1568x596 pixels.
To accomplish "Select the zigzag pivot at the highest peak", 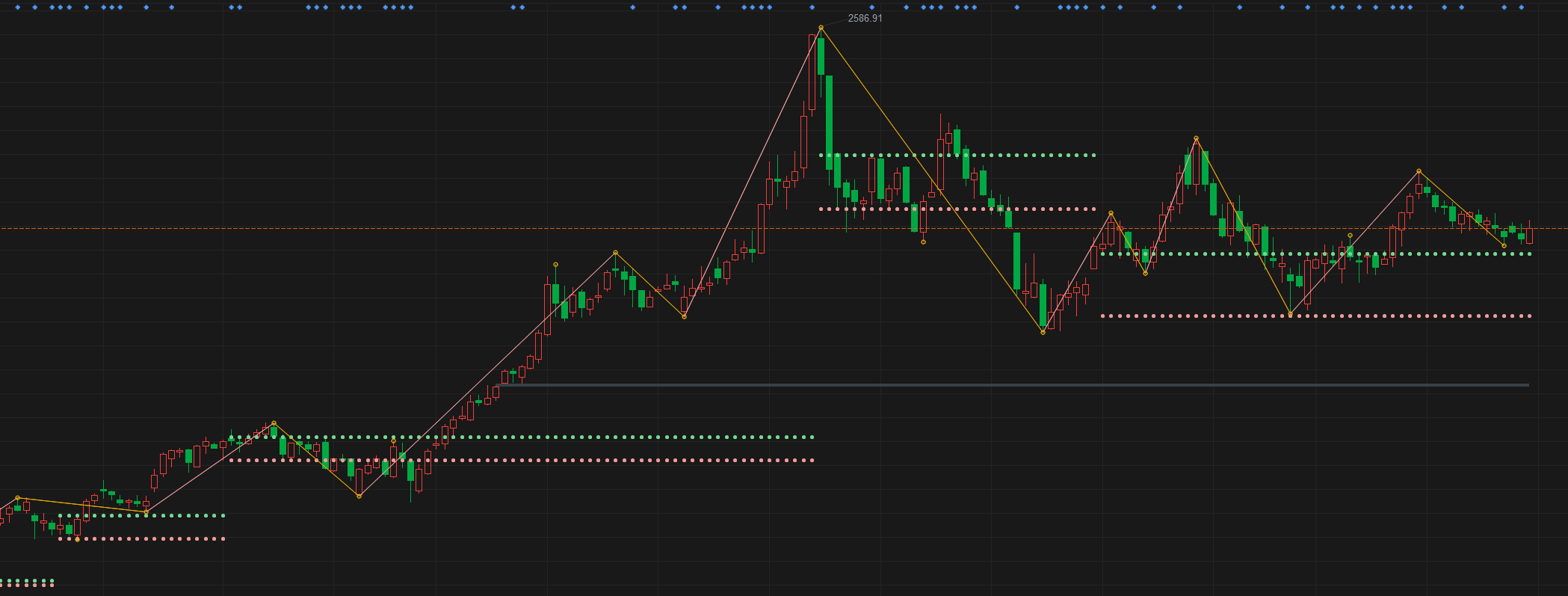I will click(x=821, y=28).
